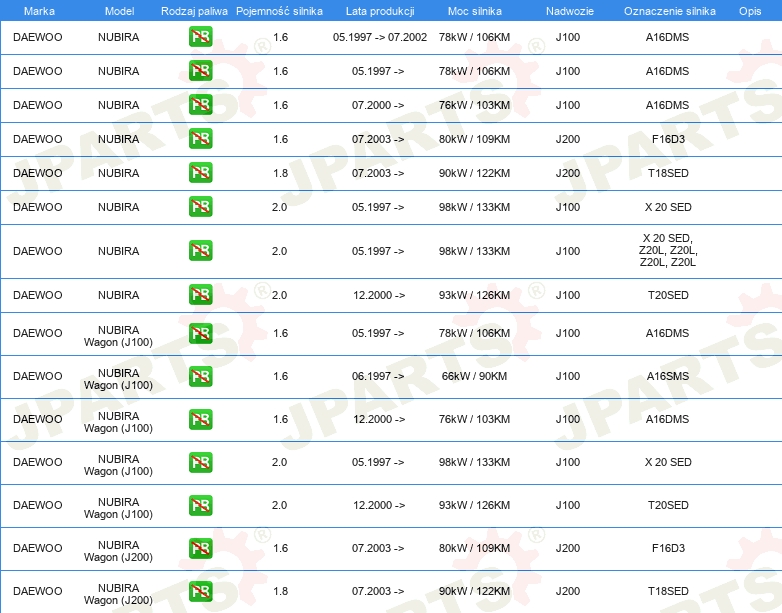Click 07.2003 -> date in Wagon (J200) F16D3 row
Image resolution: width=782 pixels, height=613 pixels.
click(x=378, y=548)
